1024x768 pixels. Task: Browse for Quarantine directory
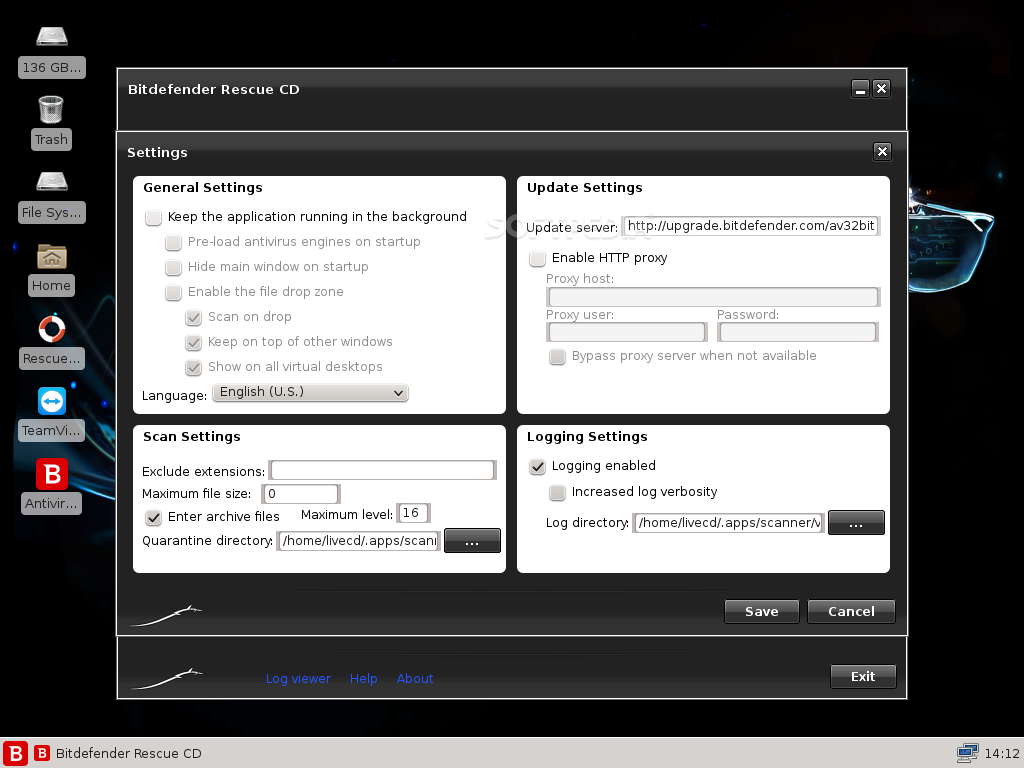(x=472, y=541)
